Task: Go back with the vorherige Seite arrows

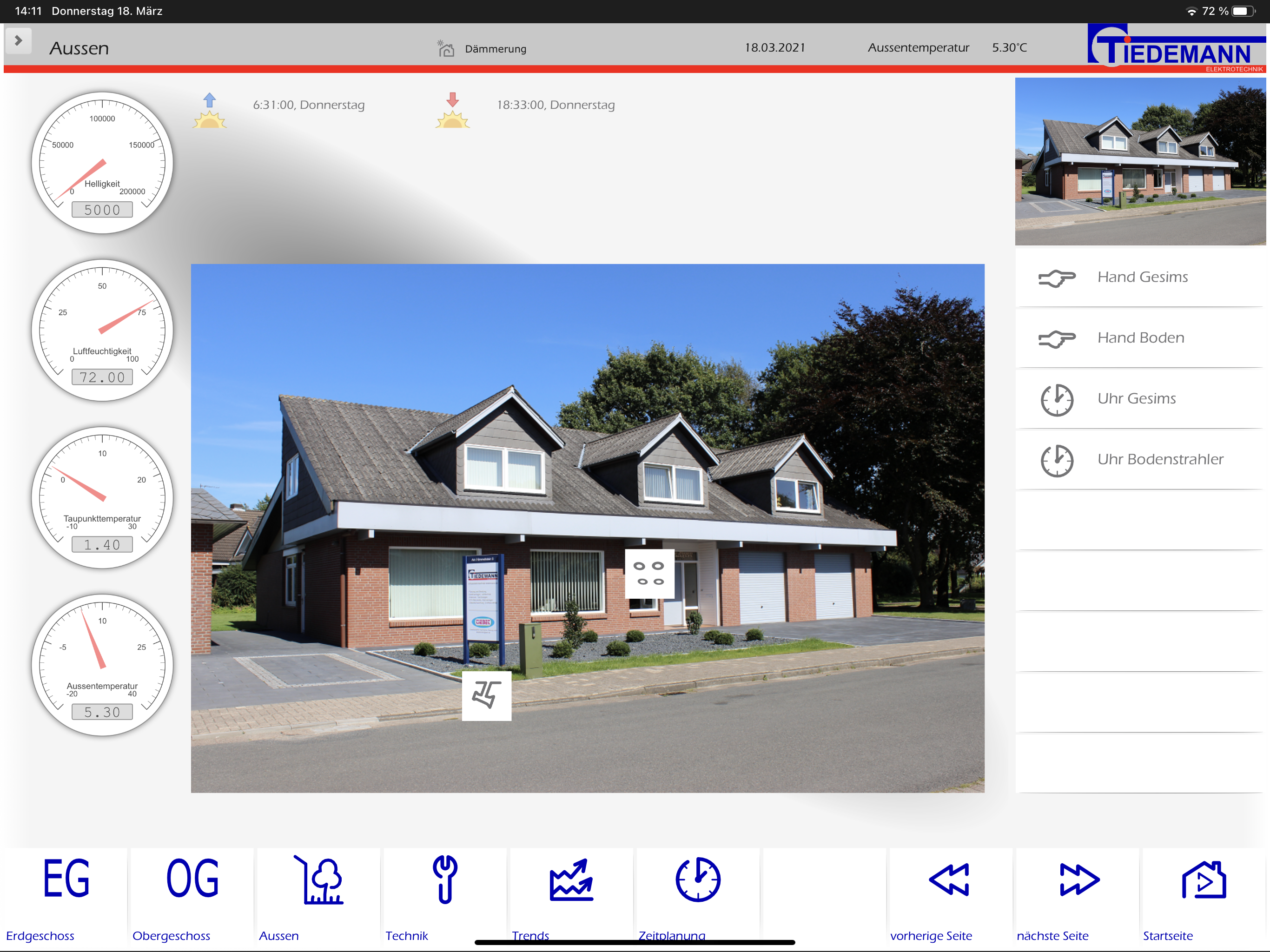Action: 950,879
